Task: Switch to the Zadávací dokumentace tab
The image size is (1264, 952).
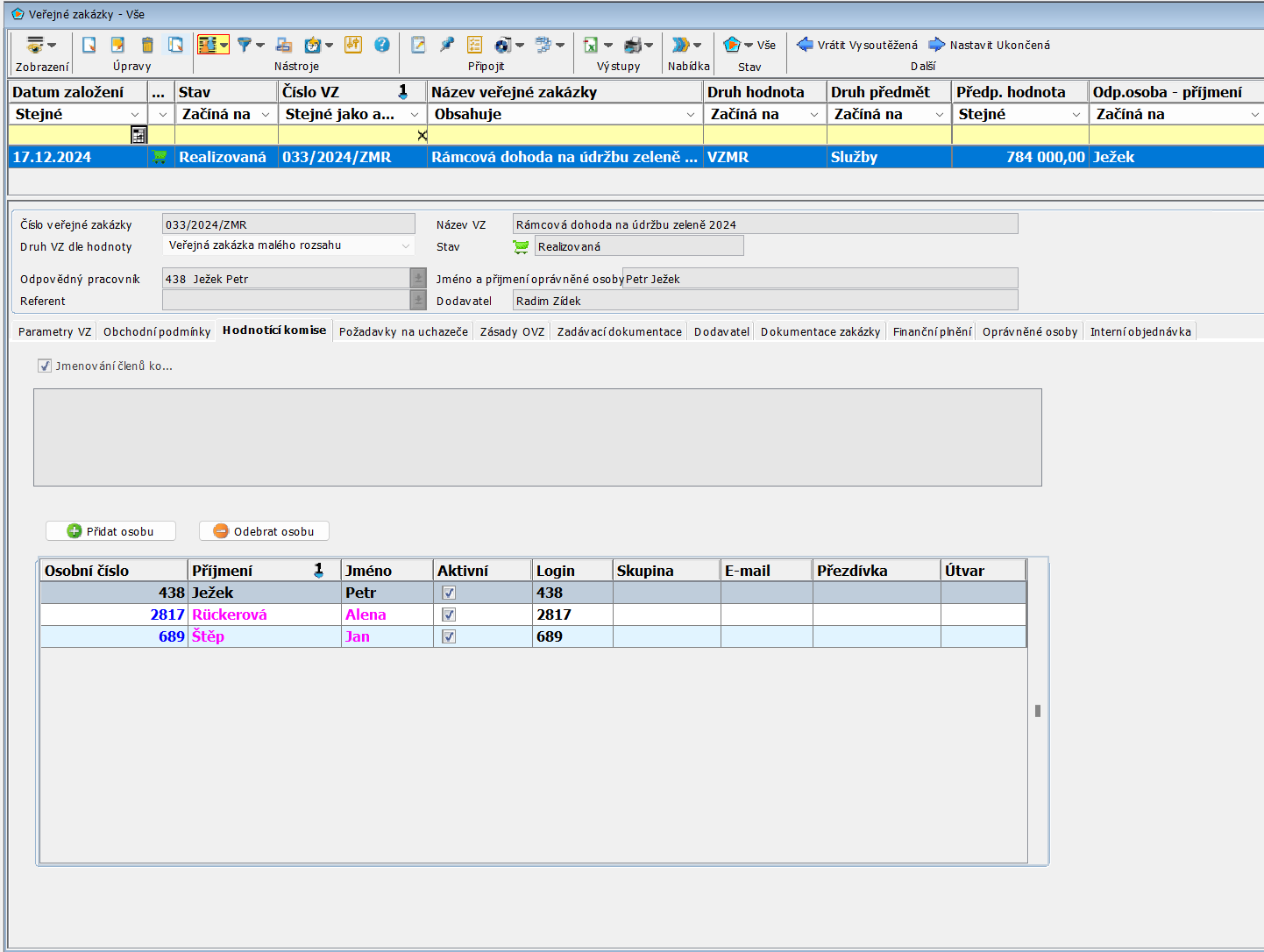Action: pos(619,331)
